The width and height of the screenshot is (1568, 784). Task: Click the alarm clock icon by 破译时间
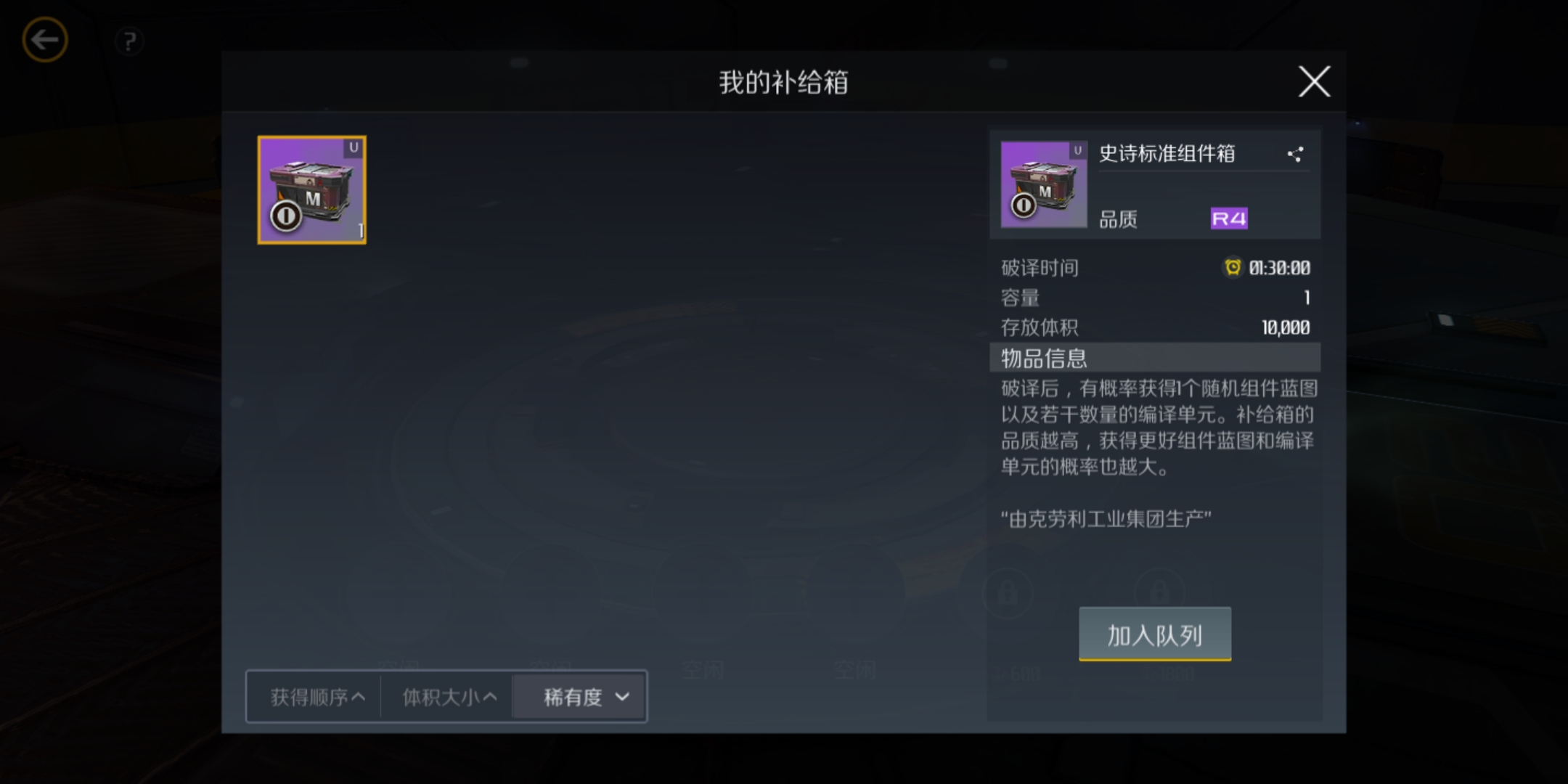[x=1233, y=267]
